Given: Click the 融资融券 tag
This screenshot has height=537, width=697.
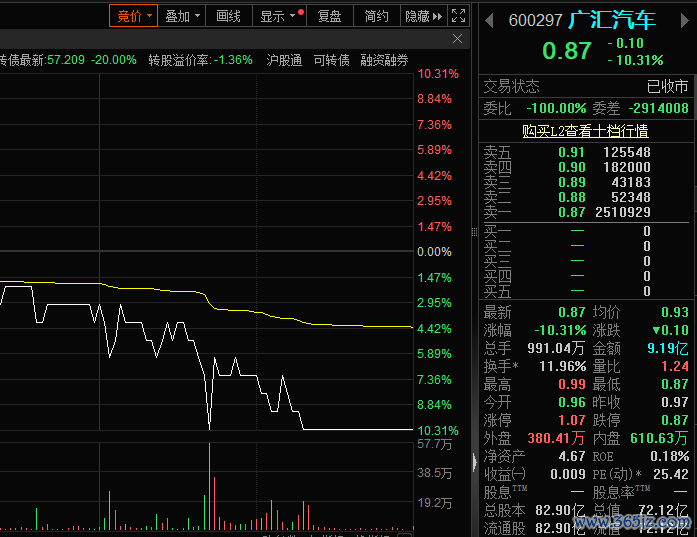Looking at the screenshot, I should 384,60.
